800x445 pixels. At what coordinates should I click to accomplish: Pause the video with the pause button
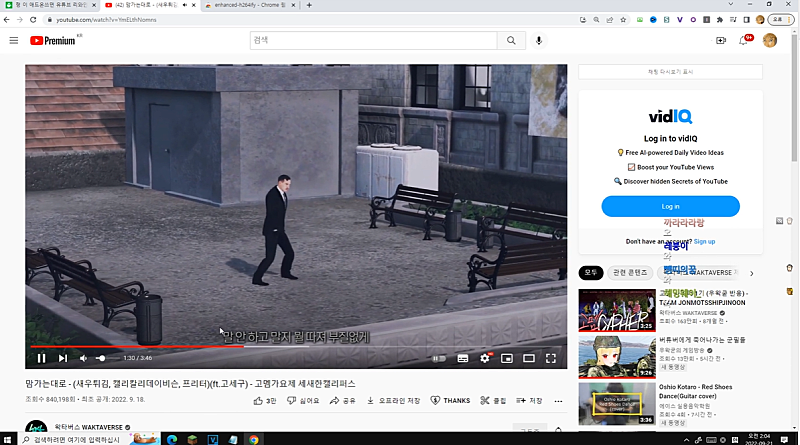[41, 358]
